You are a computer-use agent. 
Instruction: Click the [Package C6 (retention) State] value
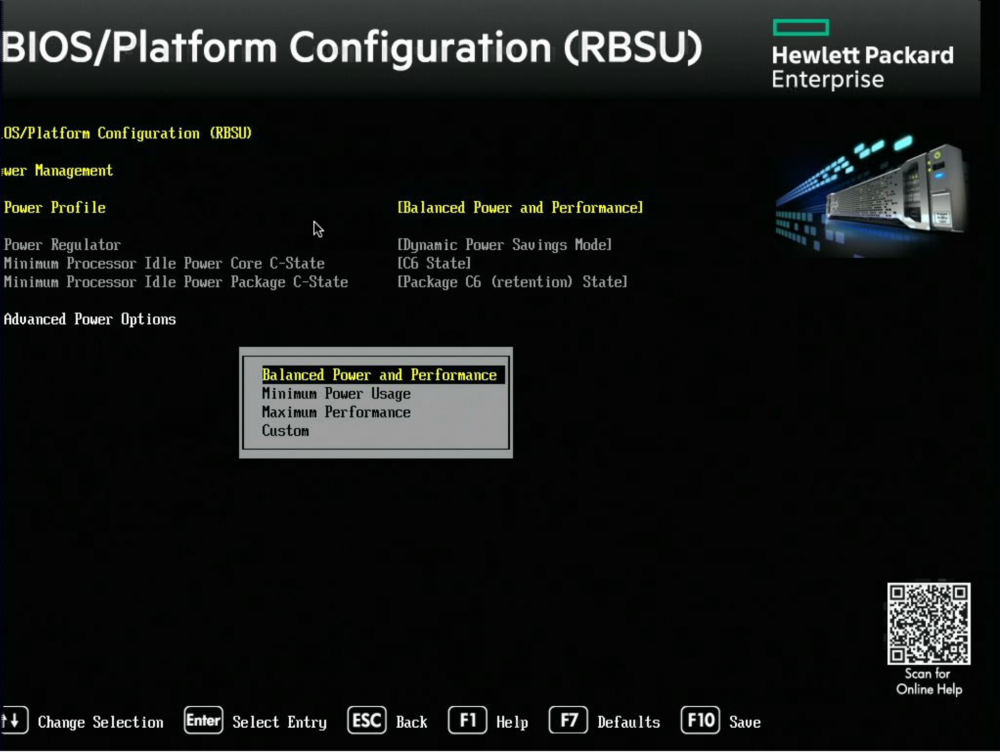(x=512, y=282)
